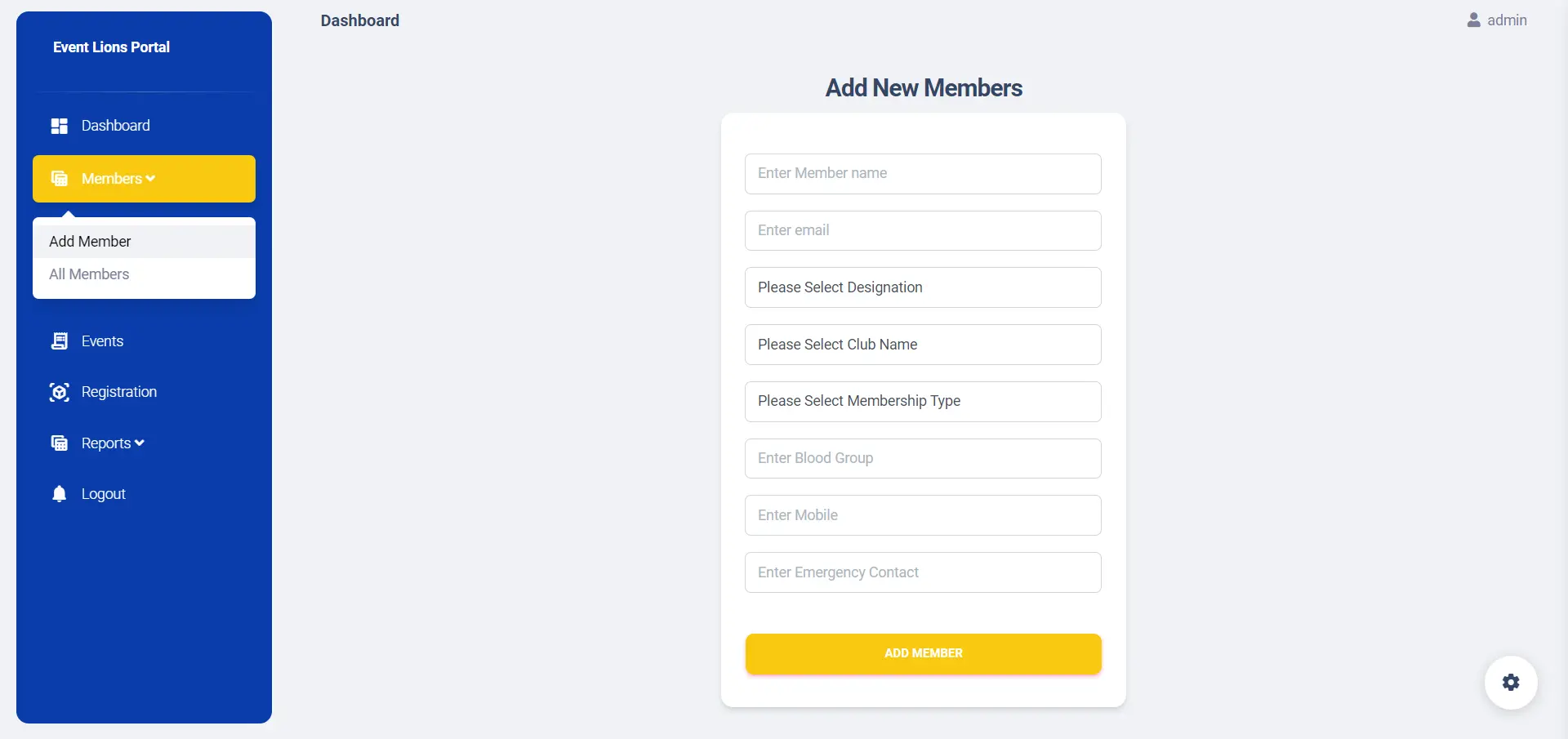Open the Please Select Membership Type dropdown
The width and height of the screenshot is (1568, 739).
point(923,402)
